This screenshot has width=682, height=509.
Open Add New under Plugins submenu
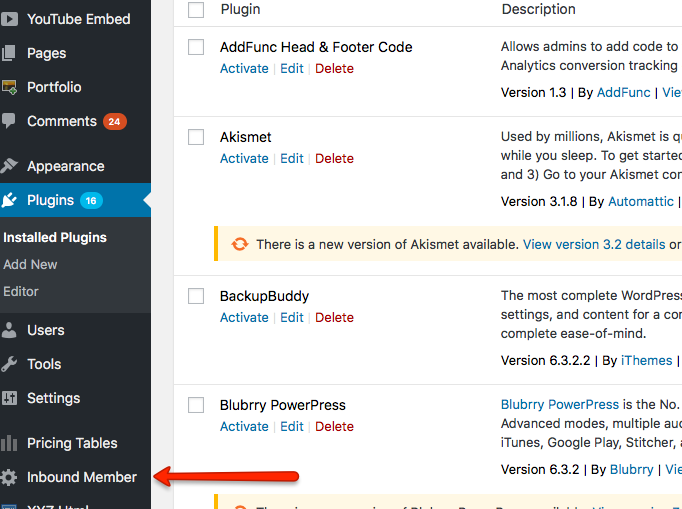click(30, 264)
